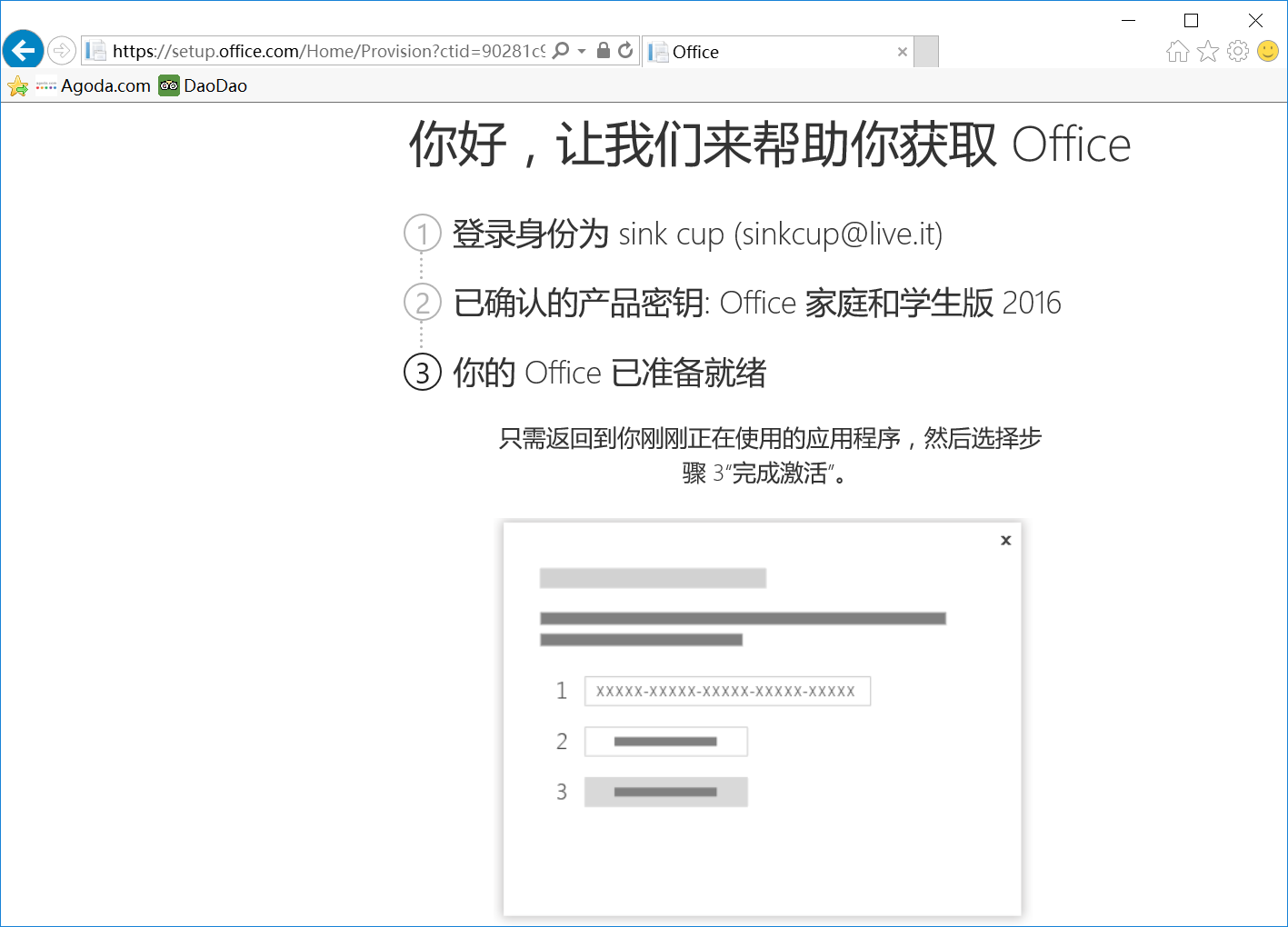This screenshot has height=927, width=1288.
Task: Close the Office tab
Action: (x=901, y=51)
